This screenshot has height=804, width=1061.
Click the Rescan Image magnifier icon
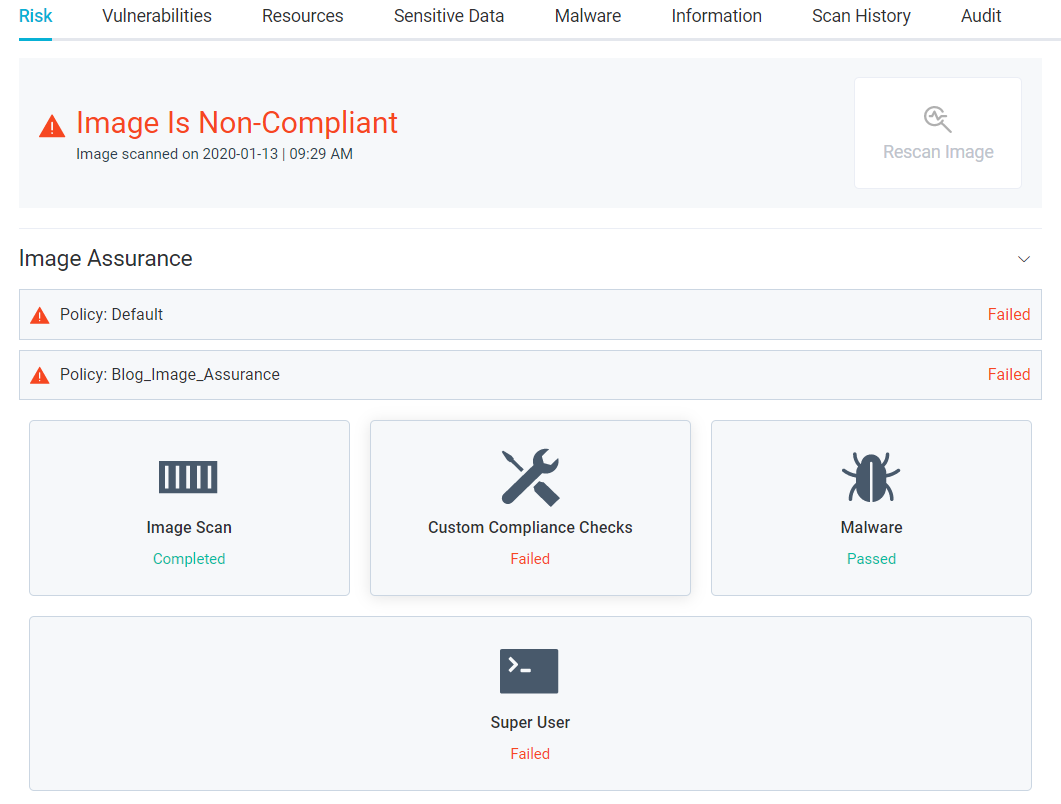pyautogui.click(x=937, y=119)
